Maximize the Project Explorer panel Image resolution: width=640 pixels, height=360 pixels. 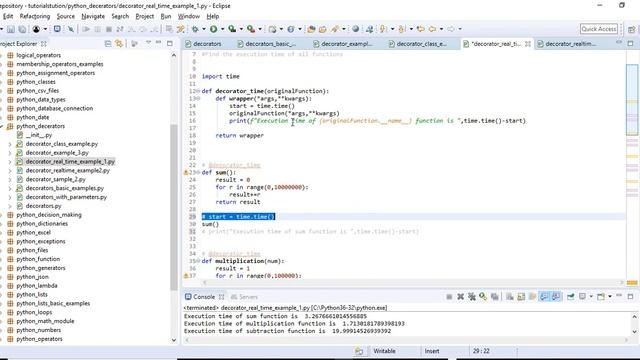pos(170,43)
